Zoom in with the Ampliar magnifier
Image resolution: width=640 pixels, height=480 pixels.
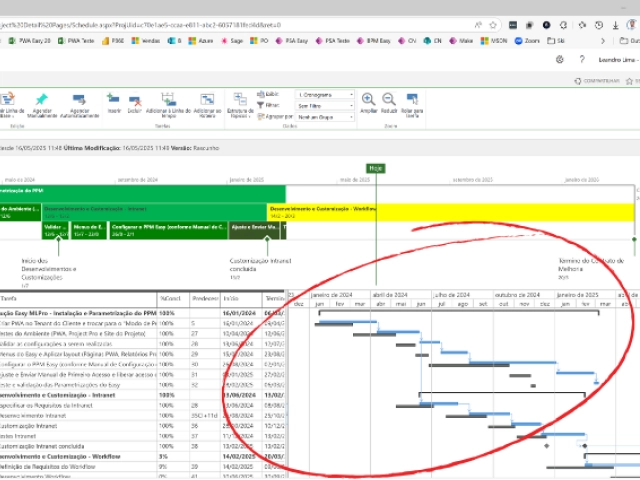pos(368,99)
